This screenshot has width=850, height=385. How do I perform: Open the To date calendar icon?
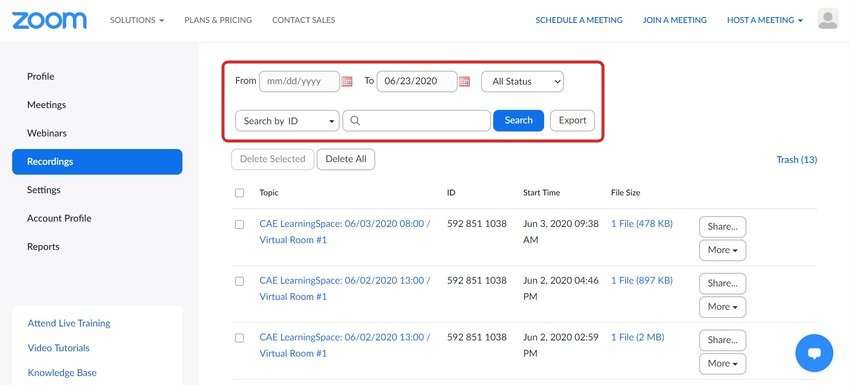pos(464,82)
